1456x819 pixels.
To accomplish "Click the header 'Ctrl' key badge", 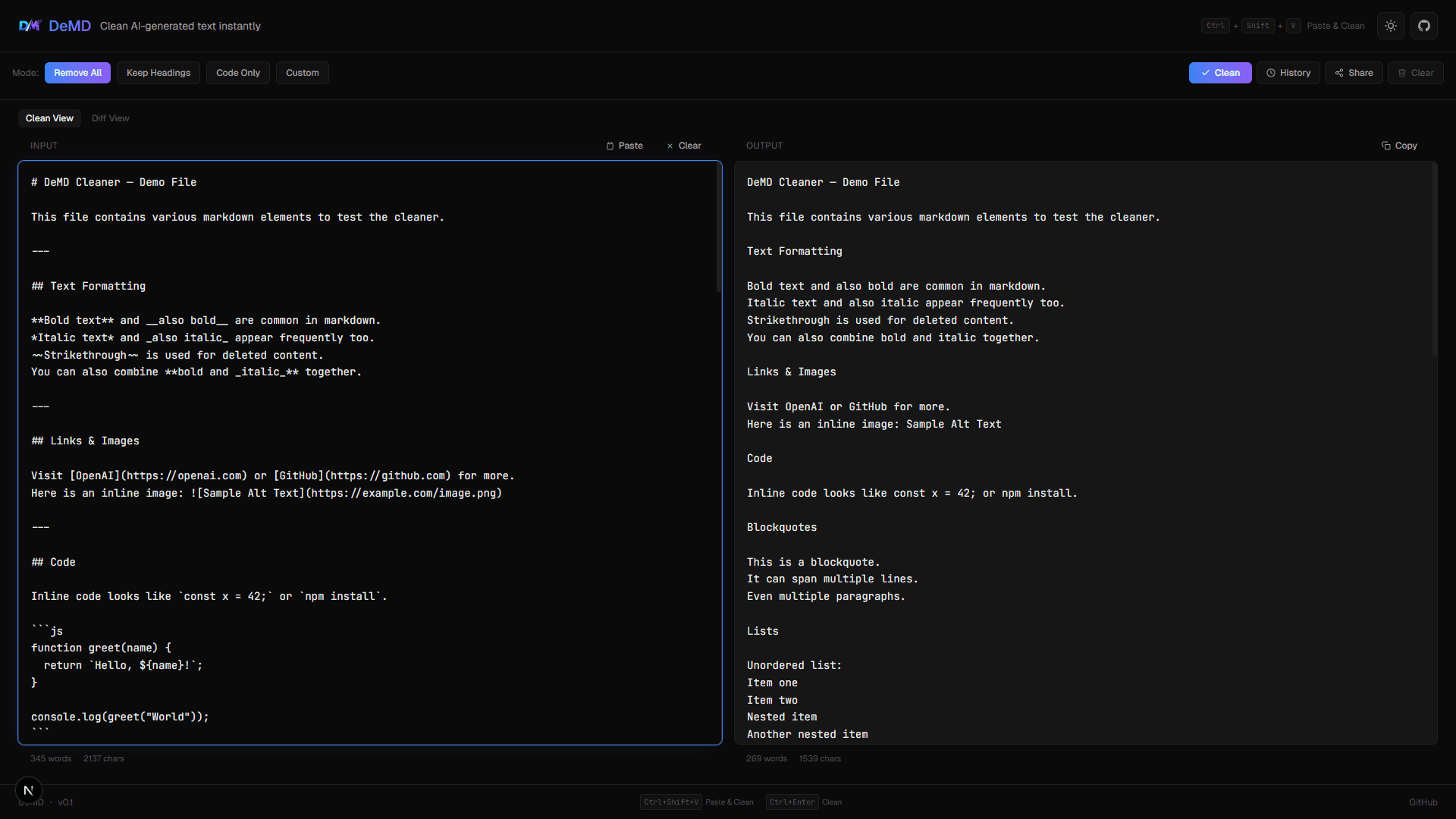I will pyautogui.click(x=1216, y=26).
